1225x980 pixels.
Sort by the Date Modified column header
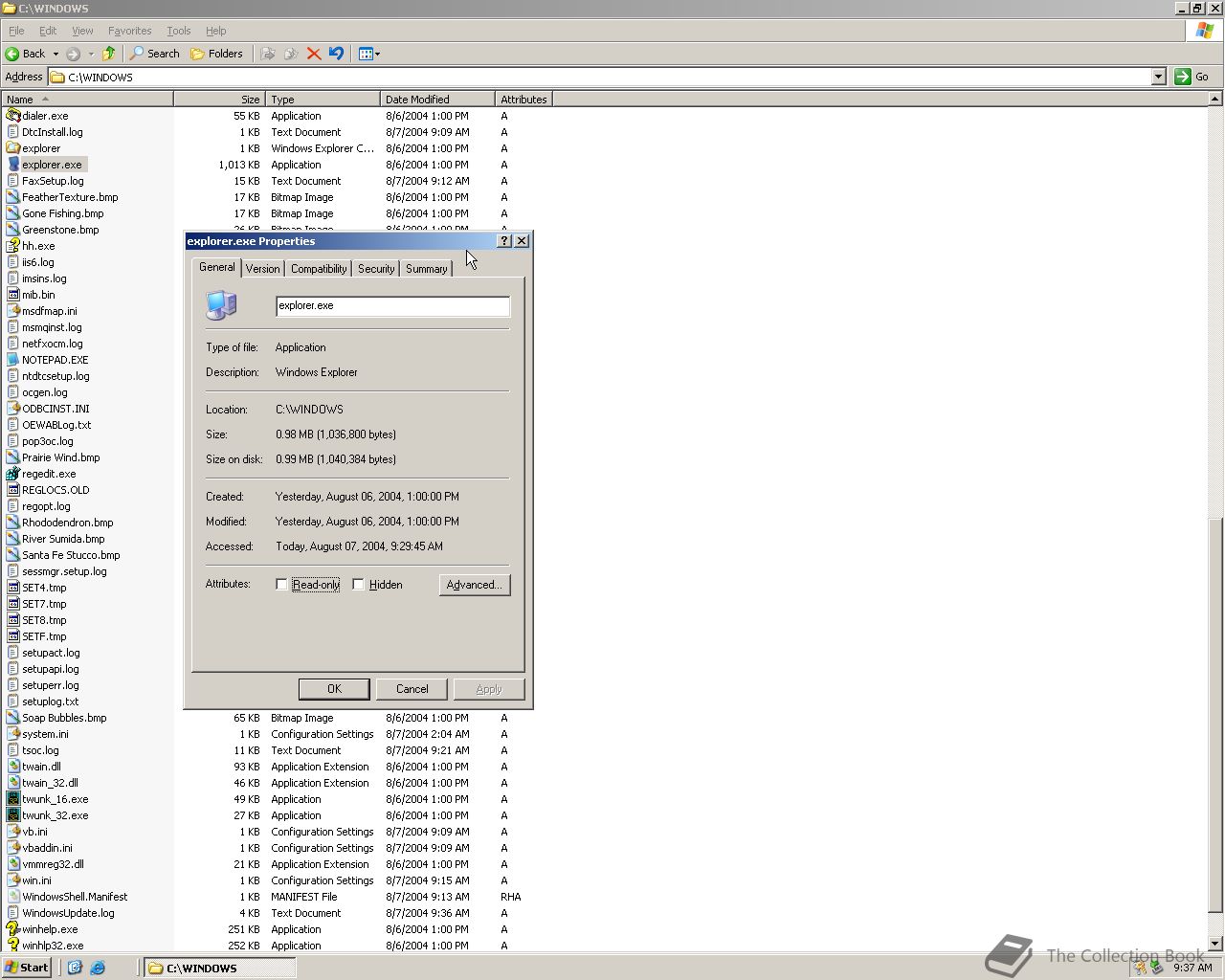tap(437, 100)
